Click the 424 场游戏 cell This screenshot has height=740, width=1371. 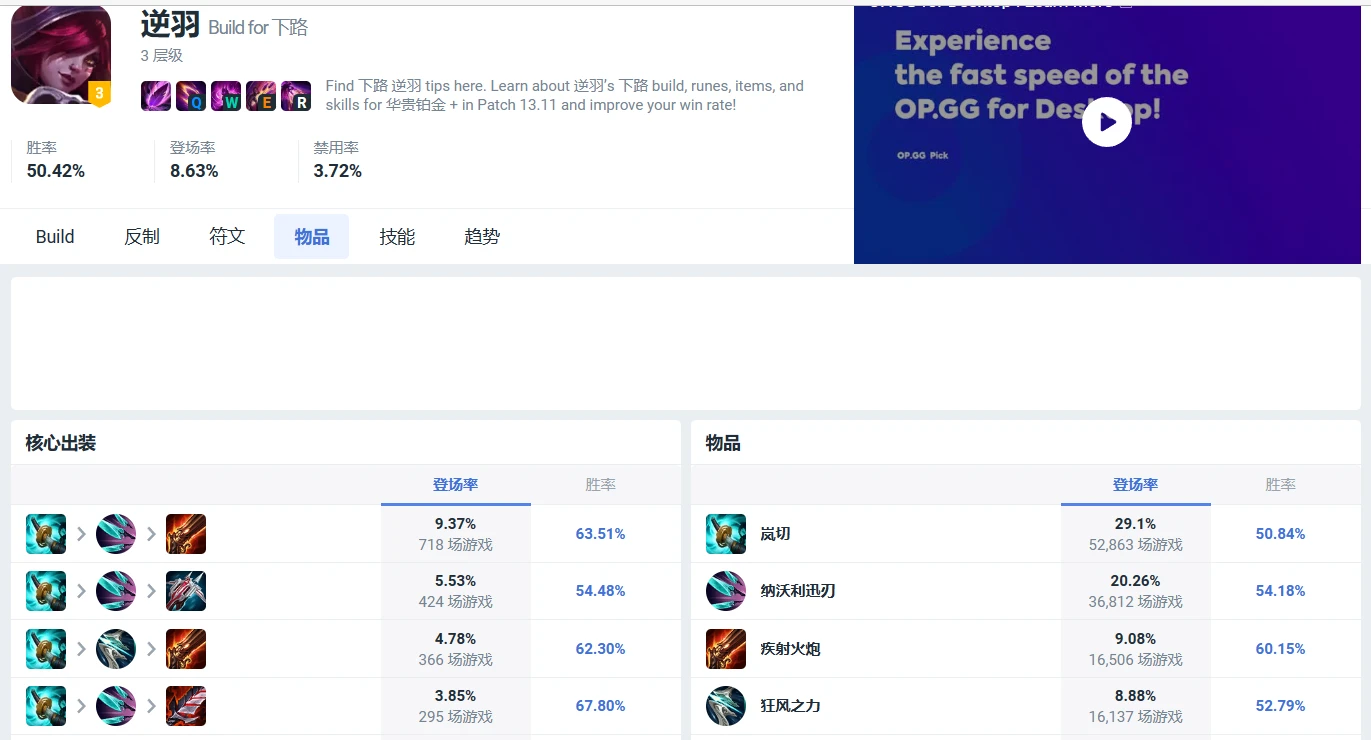(456, 602)
